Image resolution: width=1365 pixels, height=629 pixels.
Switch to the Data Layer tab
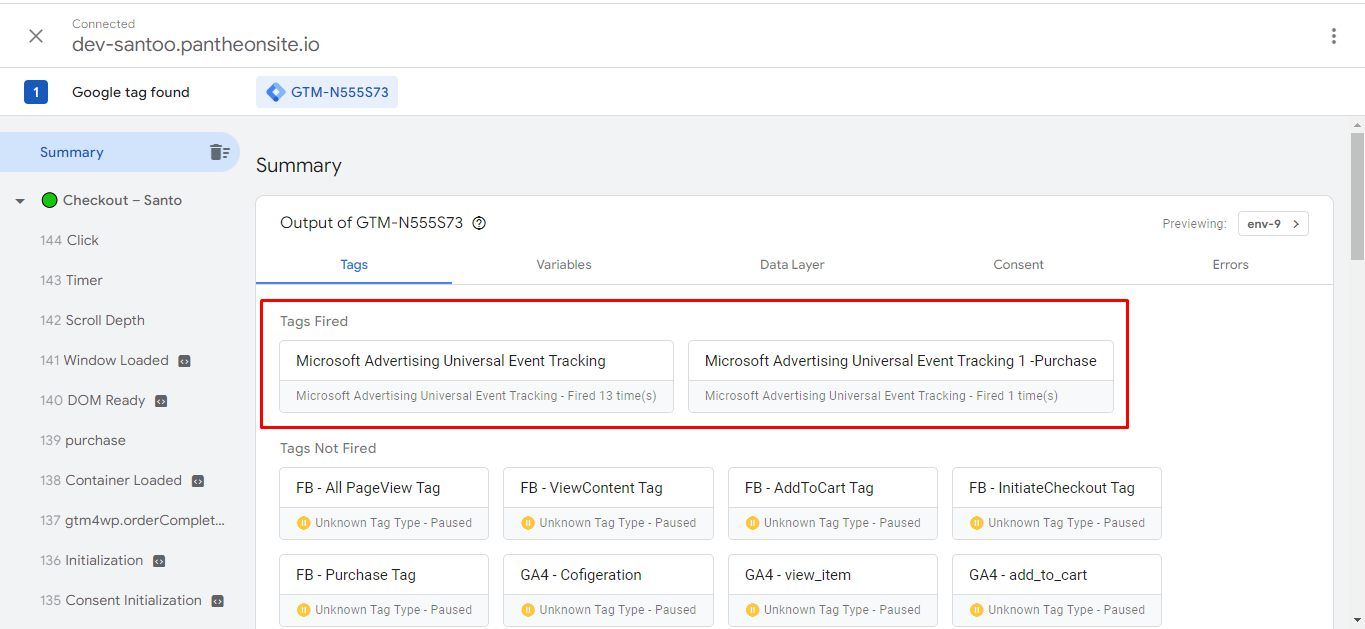click(x=792, y=265)
